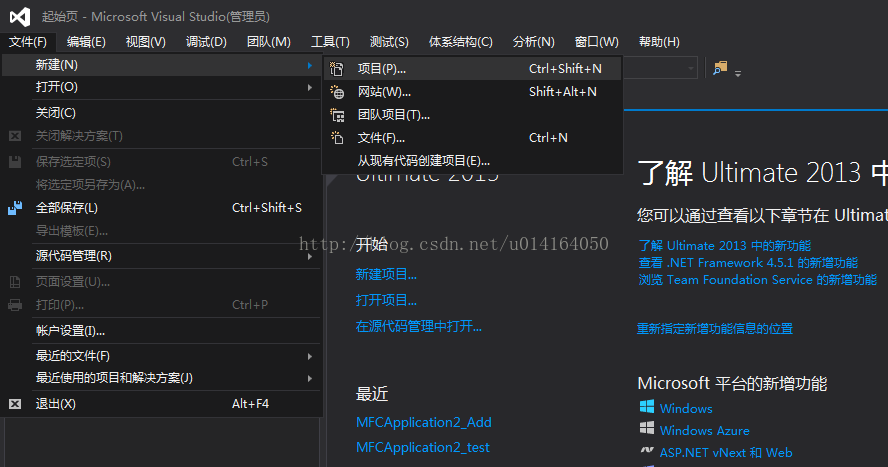888x467 pixels.
Task: Select 源代码管理(R) in File menu
Action: pyautogui.click(x=161, y=256)
